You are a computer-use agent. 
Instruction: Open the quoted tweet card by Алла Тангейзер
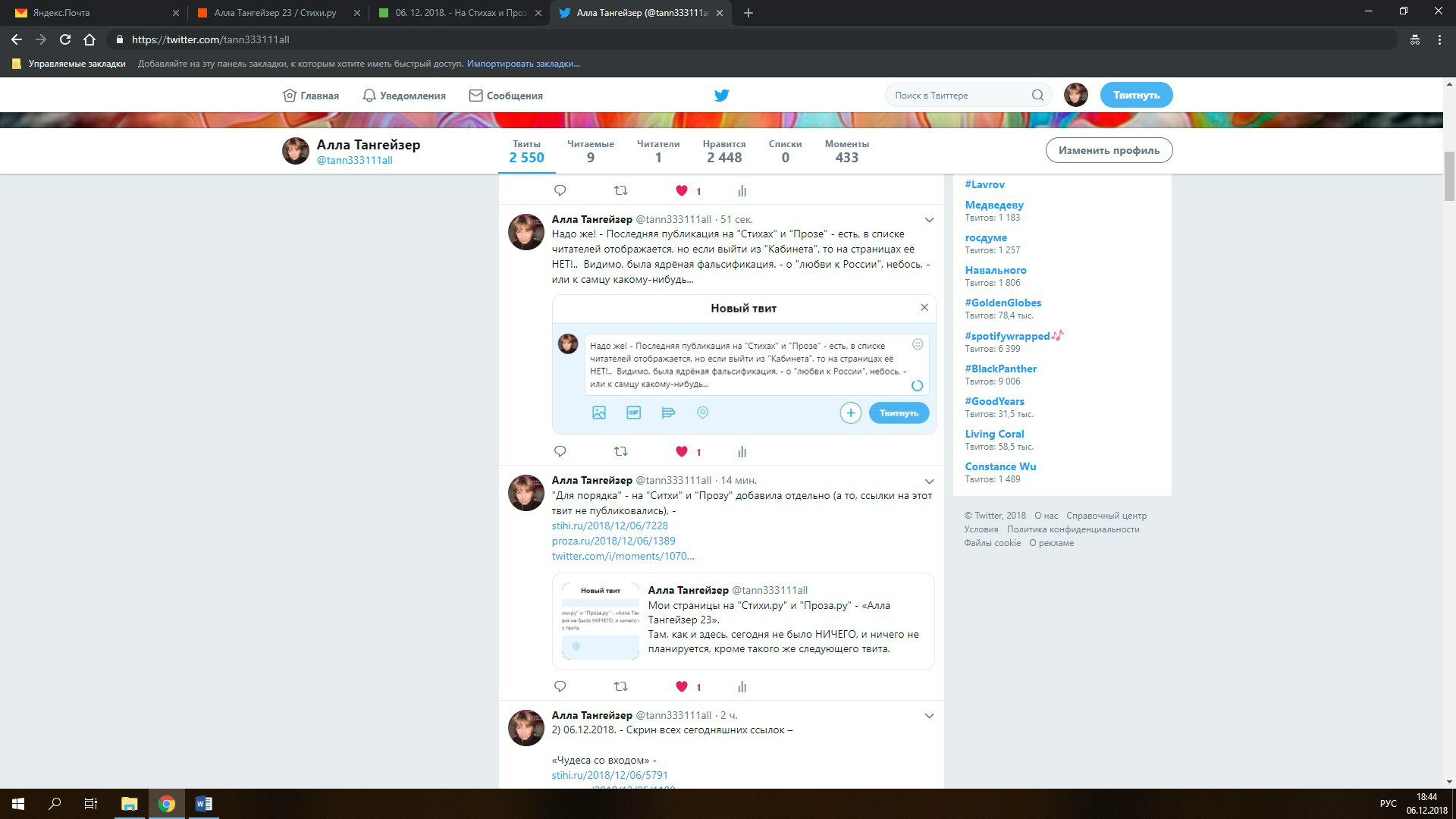743,621
